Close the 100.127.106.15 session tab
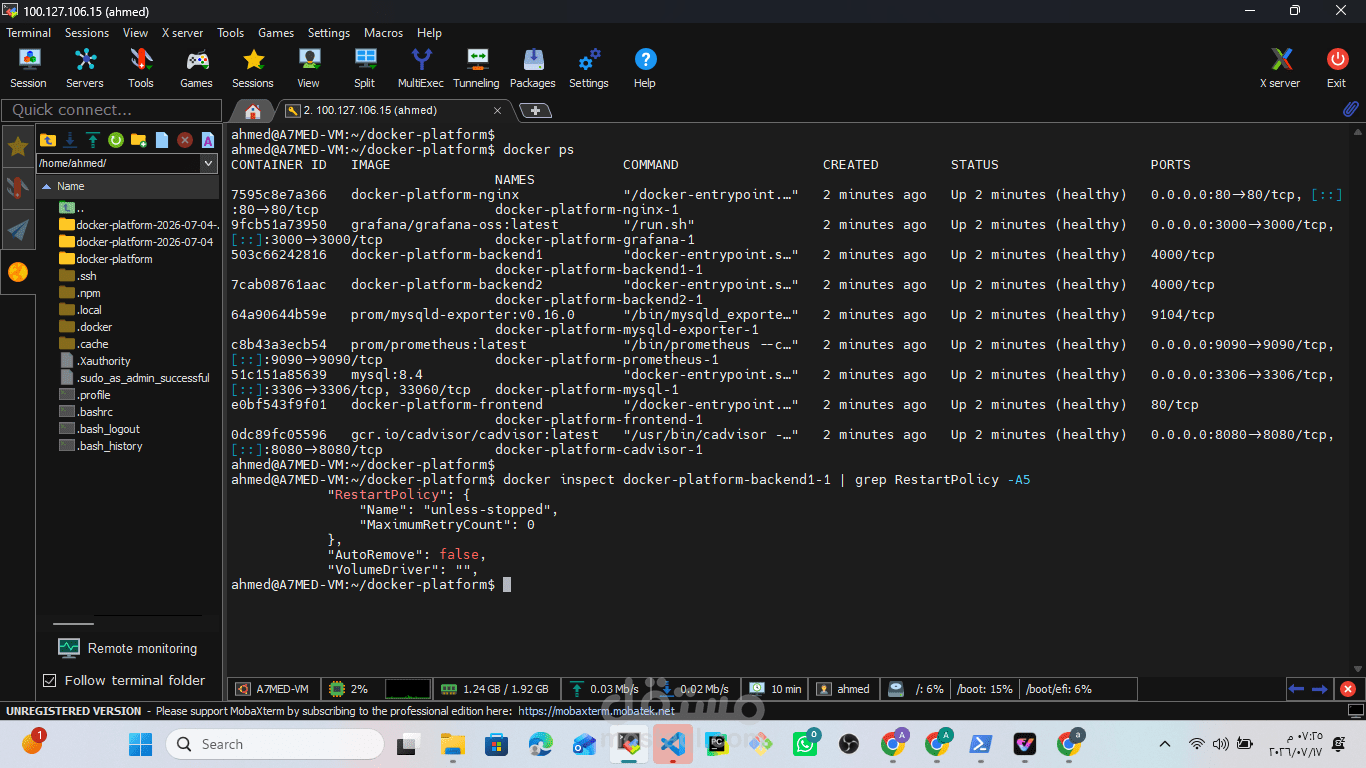The image size is (1366, 768). coord(498,110)
